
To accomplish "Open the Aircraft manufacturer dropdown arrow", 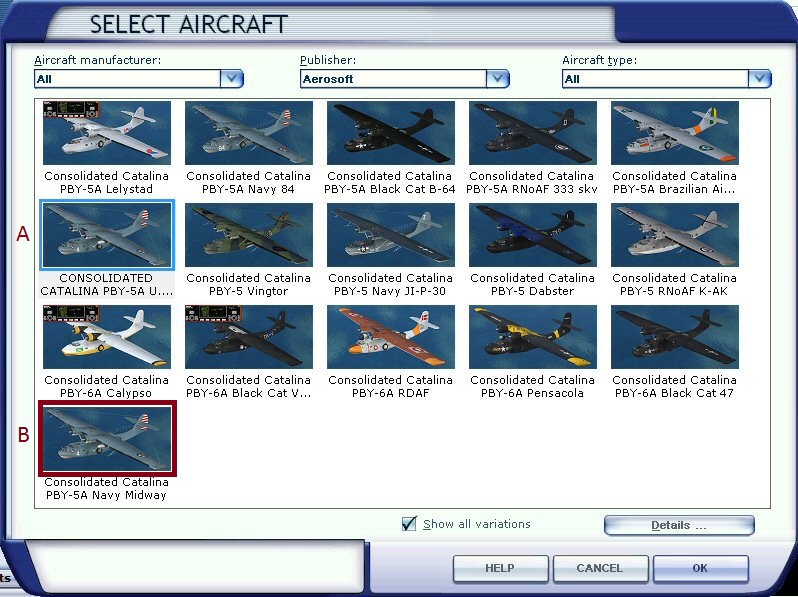I will coord(232,79).
